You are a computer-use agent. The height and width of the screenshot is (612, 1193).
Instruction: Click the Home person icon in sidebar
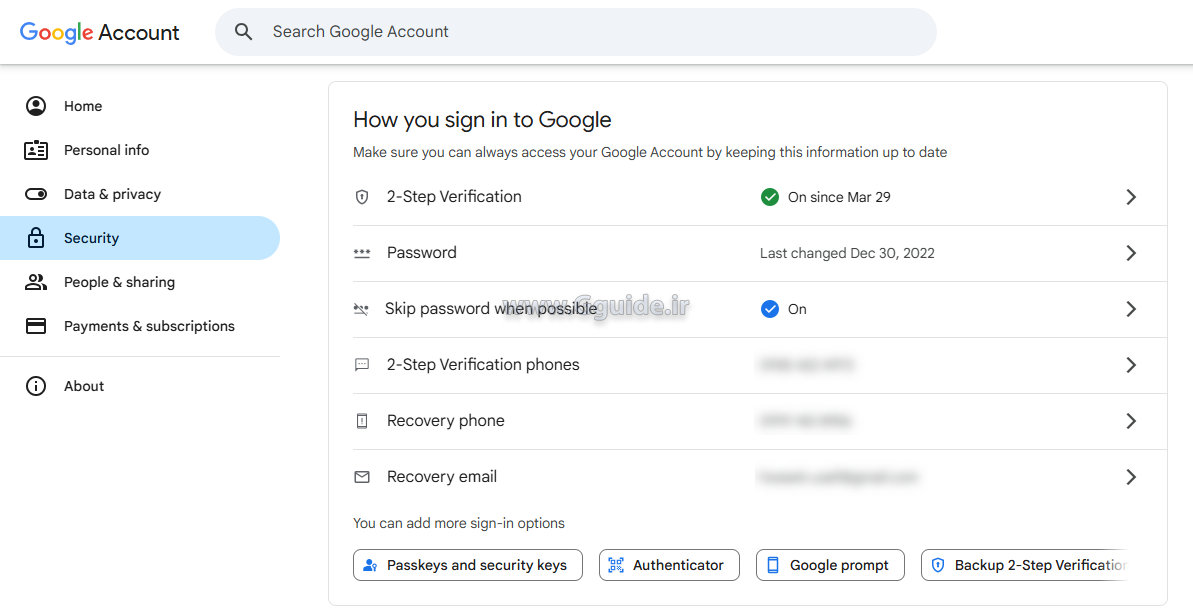pos(36,106)
